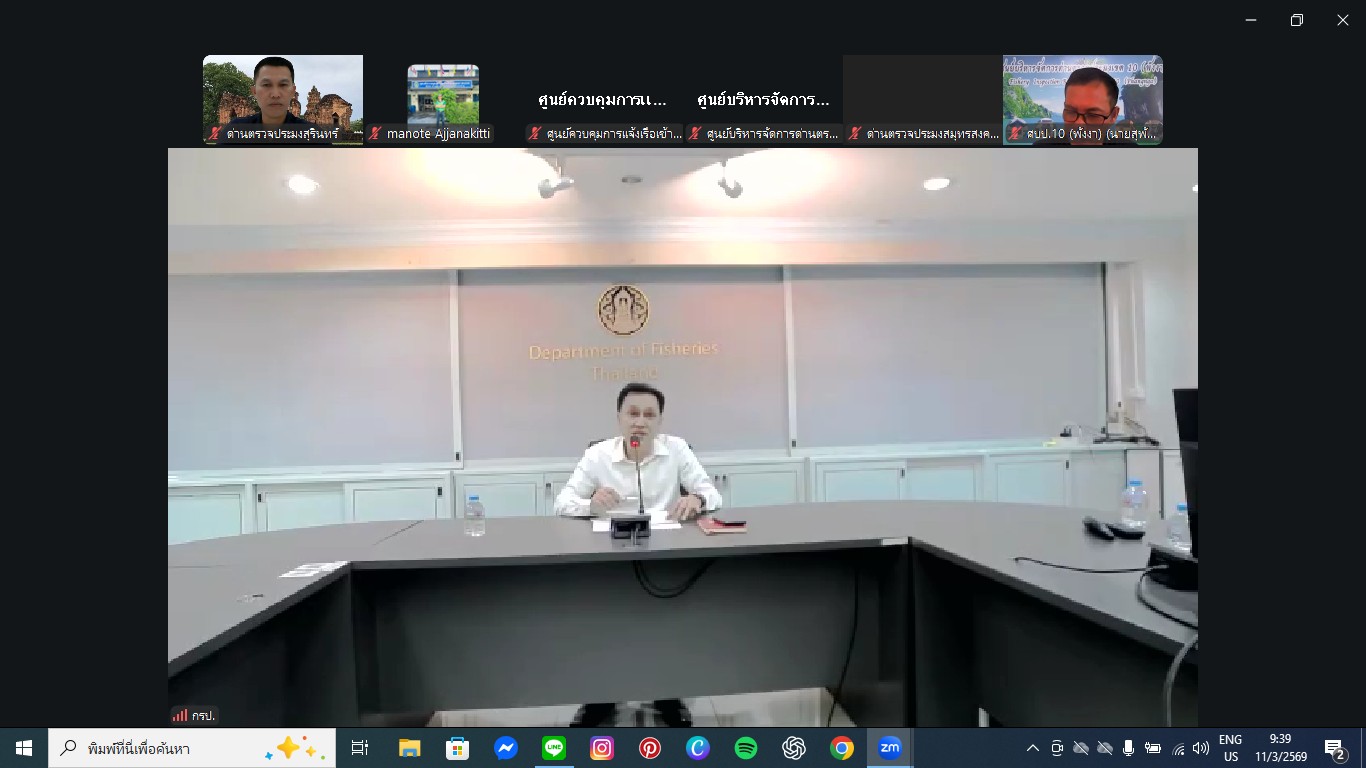This screenshot has width=1366, height=768.
Task: Open the Zoom app in the taskbar
Action: coord(889,748)
